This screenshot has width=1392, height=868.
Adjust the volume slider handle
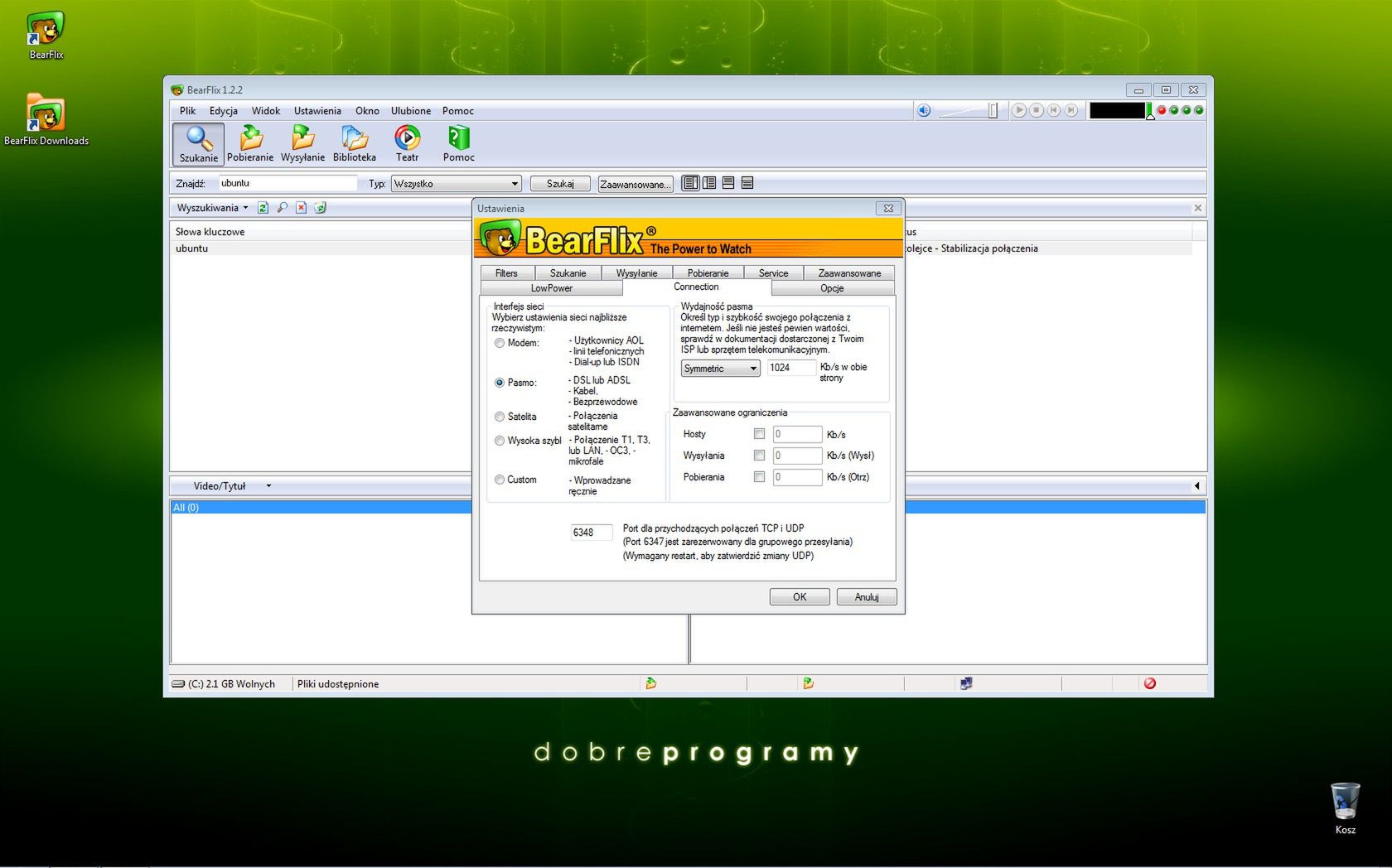(x=993, y=110)
